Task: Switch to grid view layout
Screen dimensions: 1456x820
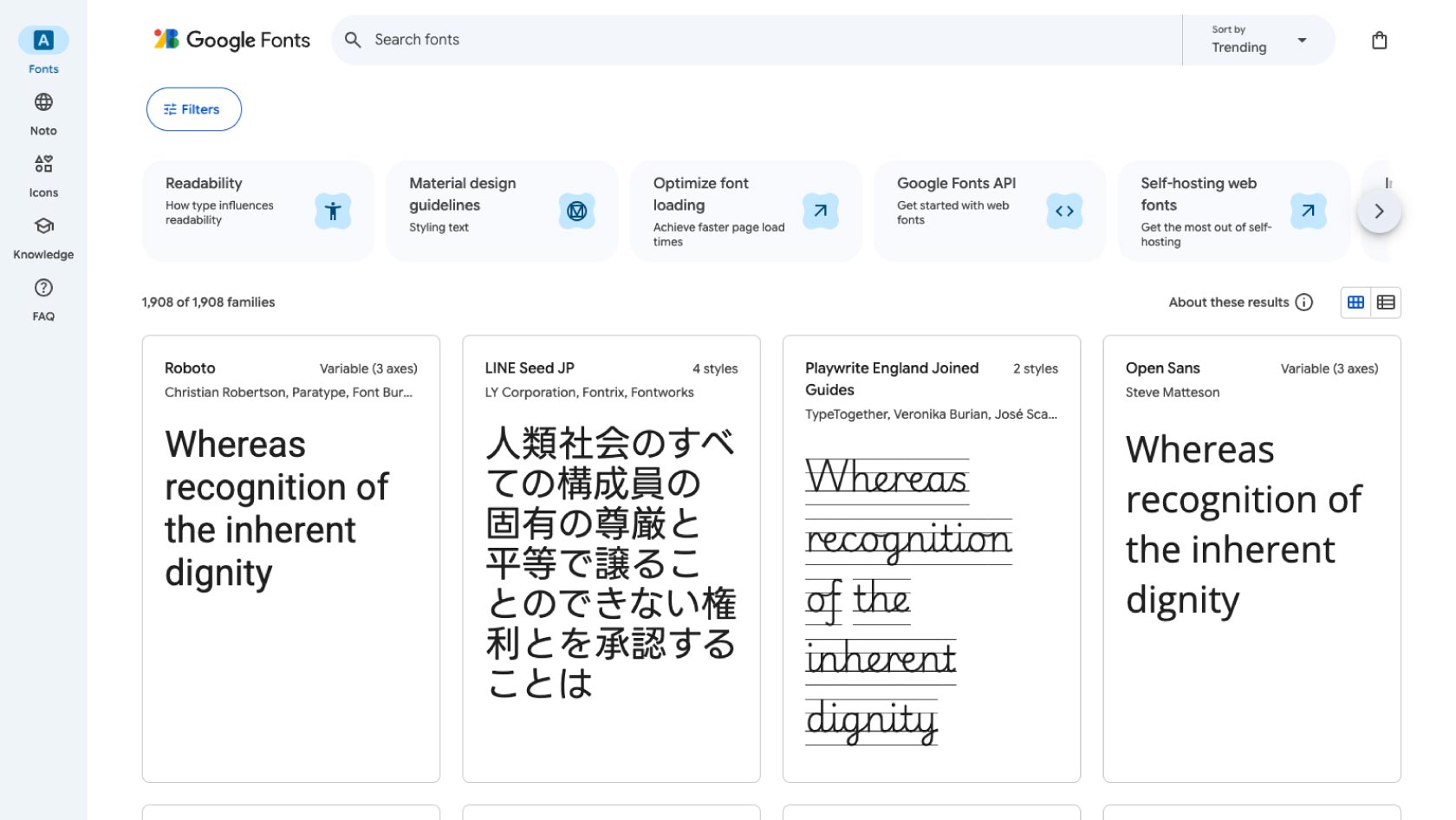Action: [x=1355, y=303]
